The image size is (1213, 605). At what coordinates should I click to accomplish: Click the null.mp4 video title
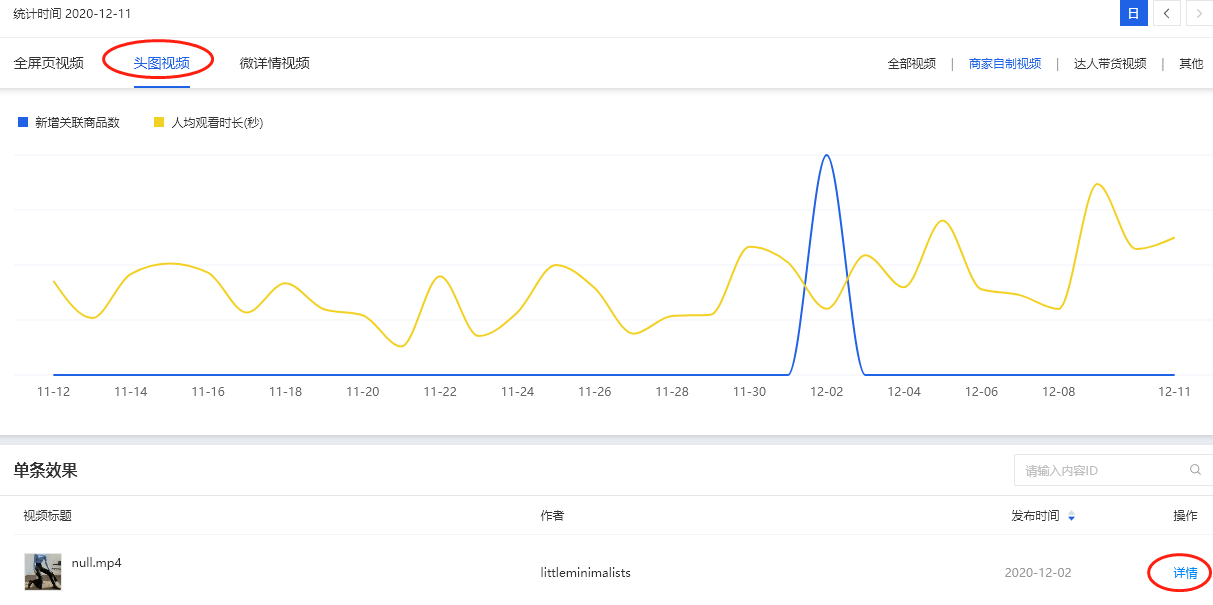(97, 563)
